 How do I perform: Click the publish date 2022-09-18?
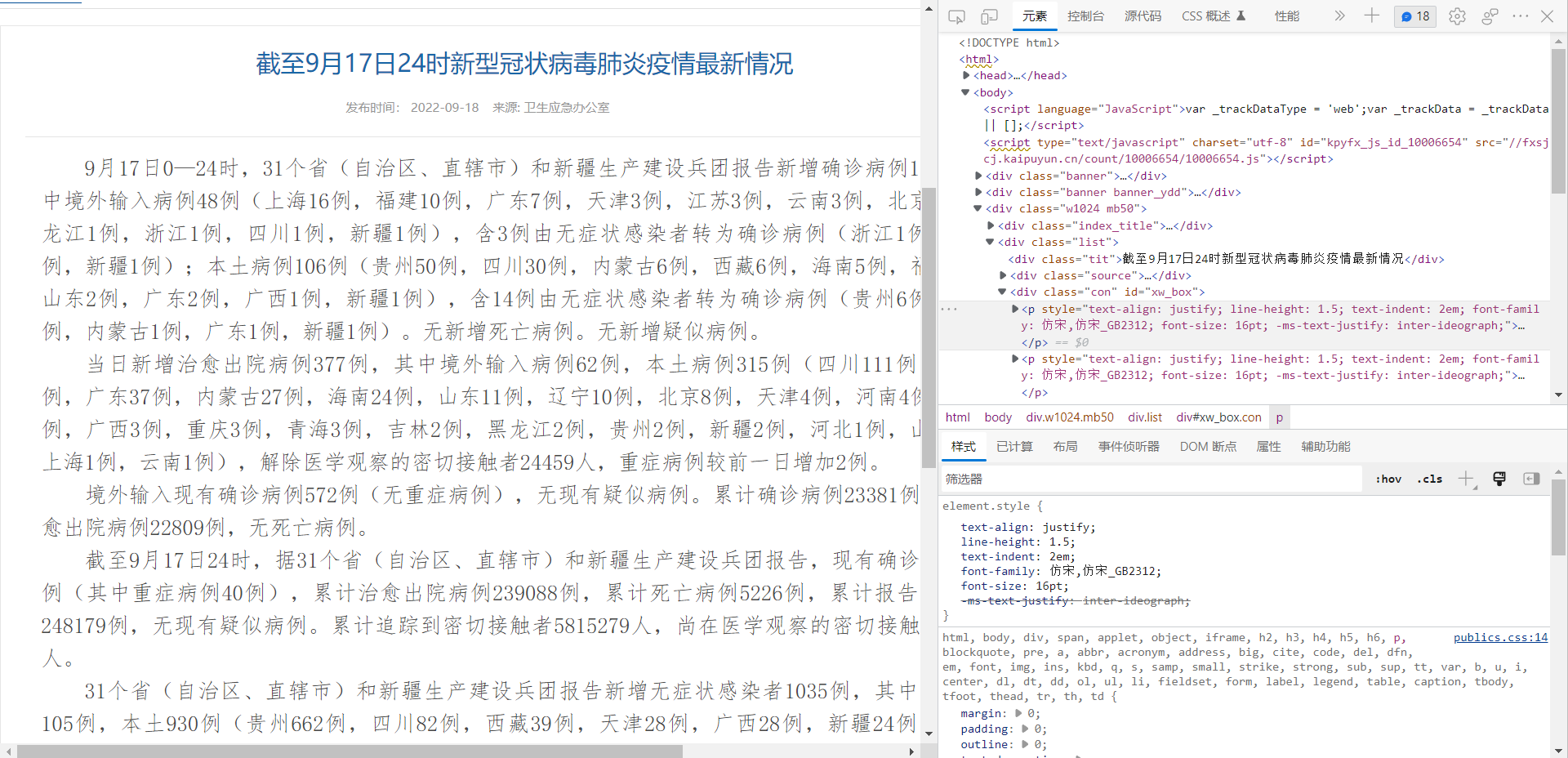click(444, 108)
